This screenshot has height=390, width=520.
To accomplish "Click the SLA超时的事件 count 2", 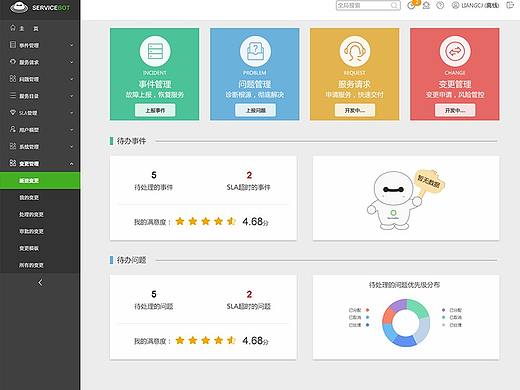I will pos(249,175).
